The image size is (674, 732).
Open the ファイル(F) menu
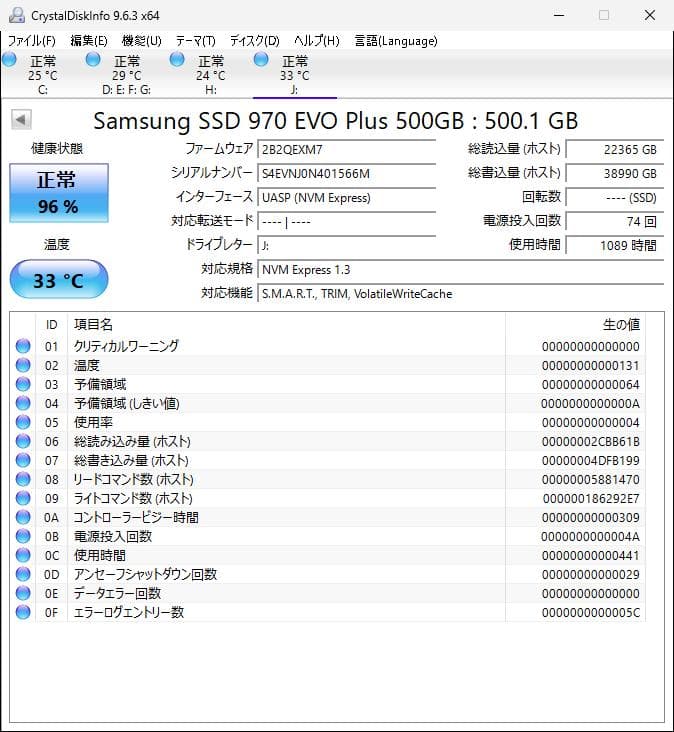(x=32, y=41)
